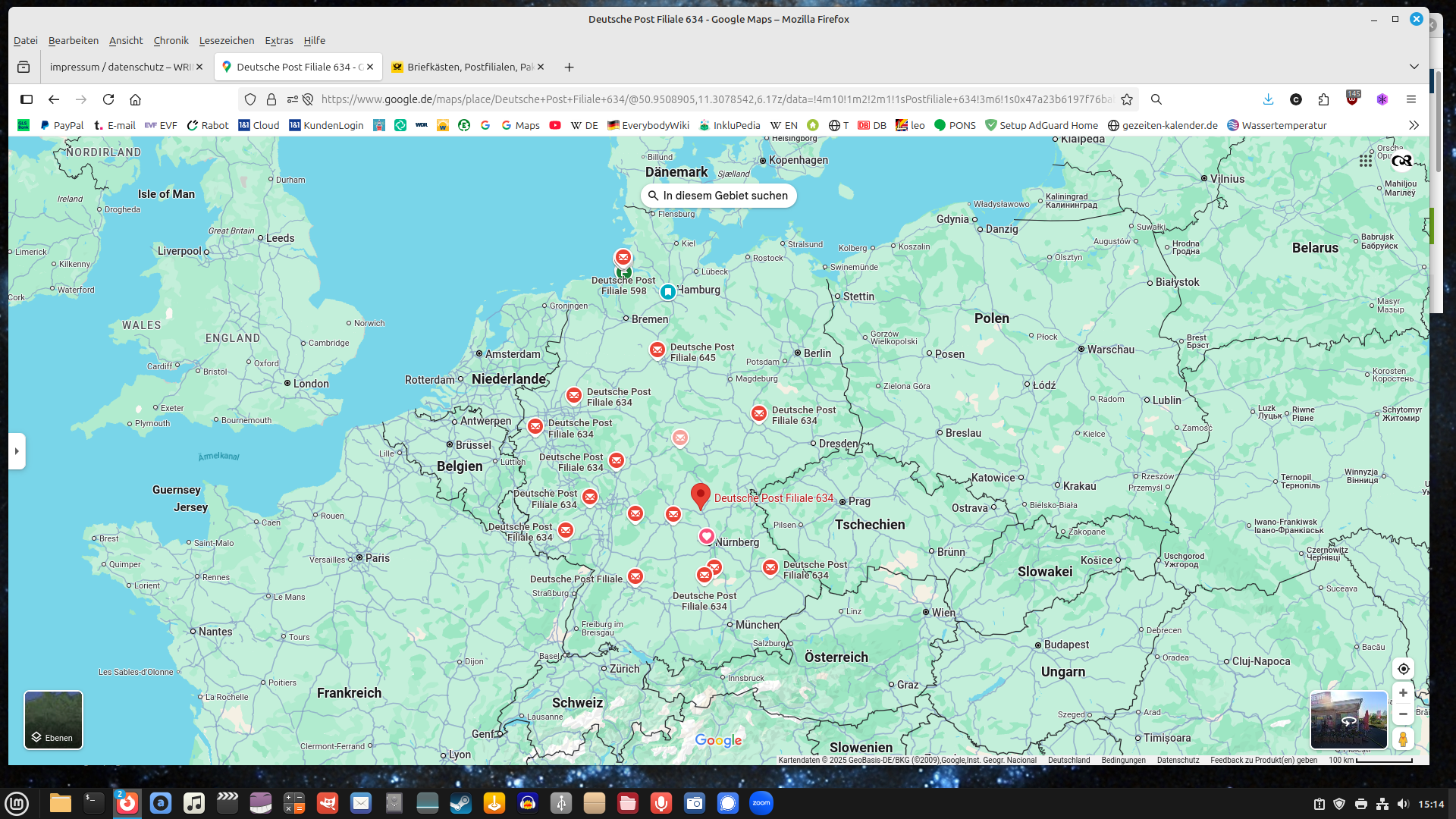Toggle the Firefox sidebar button
The height and width of the screenshot is (819, 1456).
tap(27, 99)
